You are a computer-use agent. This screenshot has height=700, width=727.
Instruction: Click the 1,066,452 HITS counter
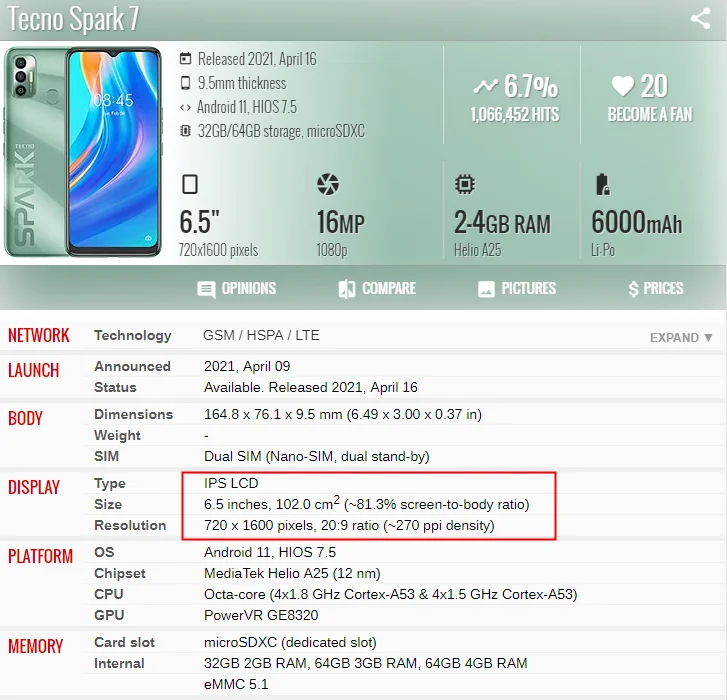point(515,115)
